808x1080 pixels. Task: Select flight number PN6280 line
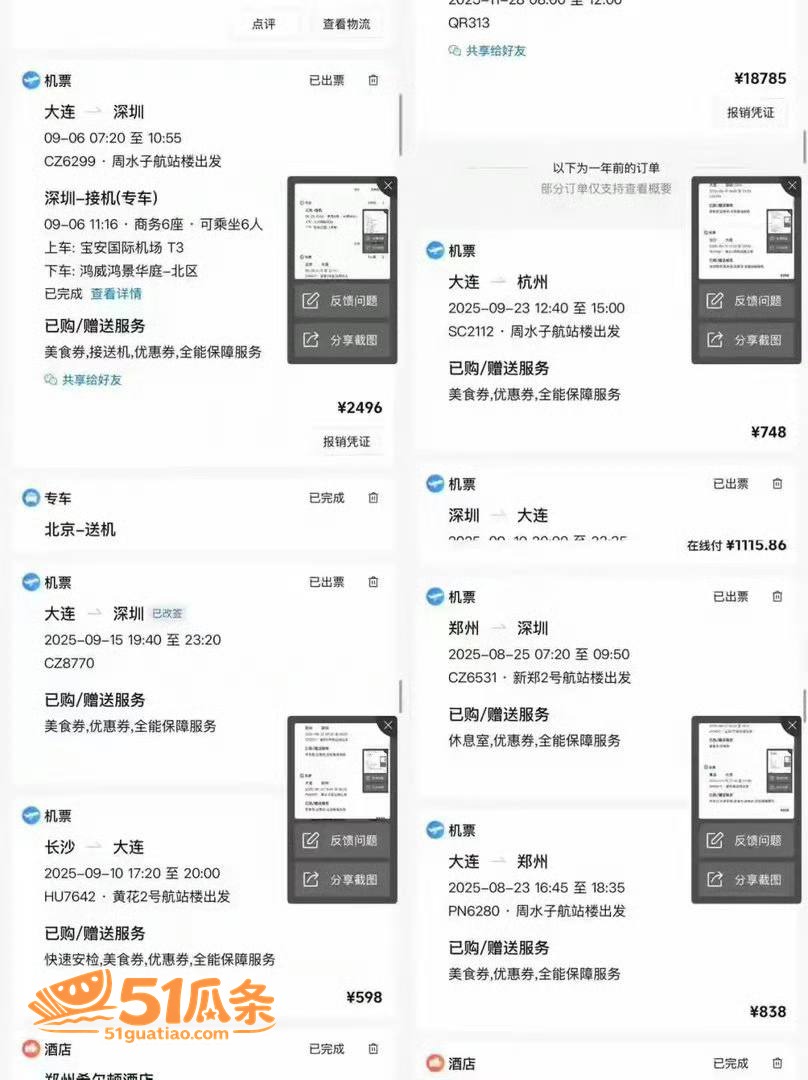[x=537, y=911]
